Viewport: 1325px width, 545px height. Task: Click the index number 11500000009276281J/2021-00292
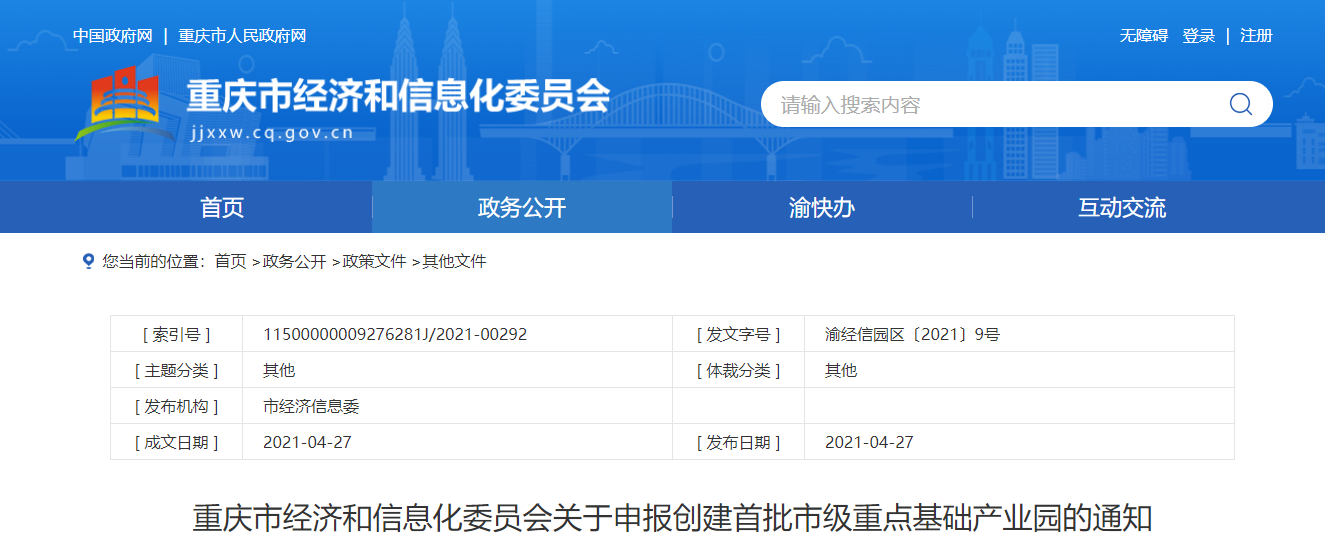tap(395, 334)
